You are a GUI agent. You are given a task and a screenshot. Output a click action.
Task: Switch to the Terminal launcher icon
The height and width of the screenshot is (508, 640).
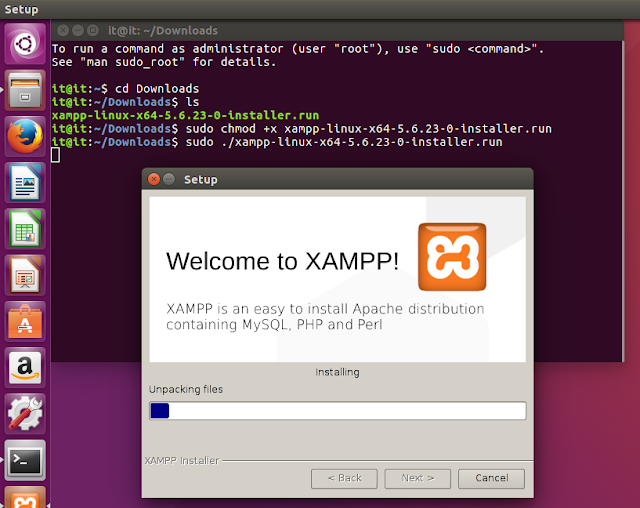click(25, 460)
